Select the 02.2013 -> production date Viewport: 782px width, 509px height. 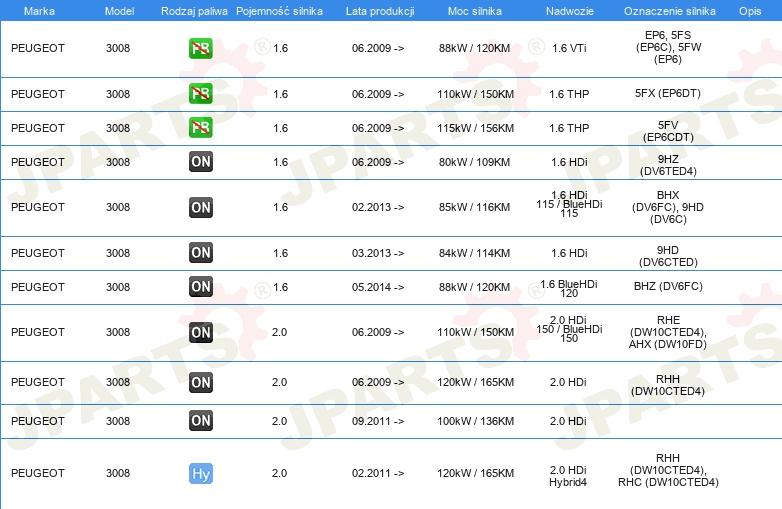pos(378,207)
